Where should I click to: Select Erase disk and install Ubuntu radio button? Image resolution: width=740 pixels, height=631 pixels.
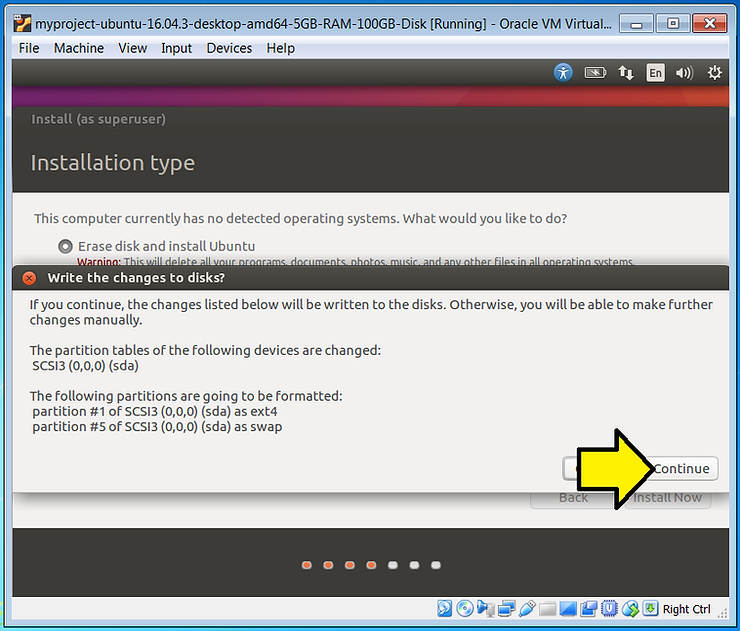[x=65, y=246]
